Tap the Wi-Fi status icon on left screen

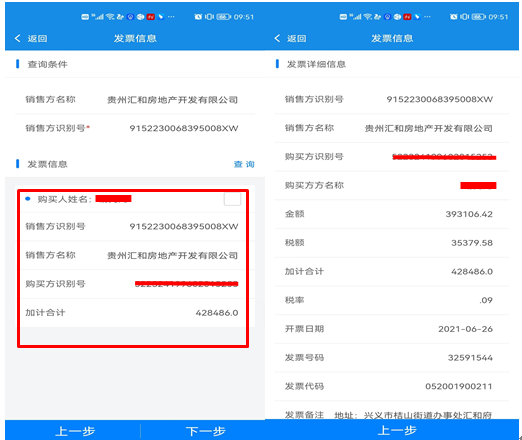coord(110,17)
